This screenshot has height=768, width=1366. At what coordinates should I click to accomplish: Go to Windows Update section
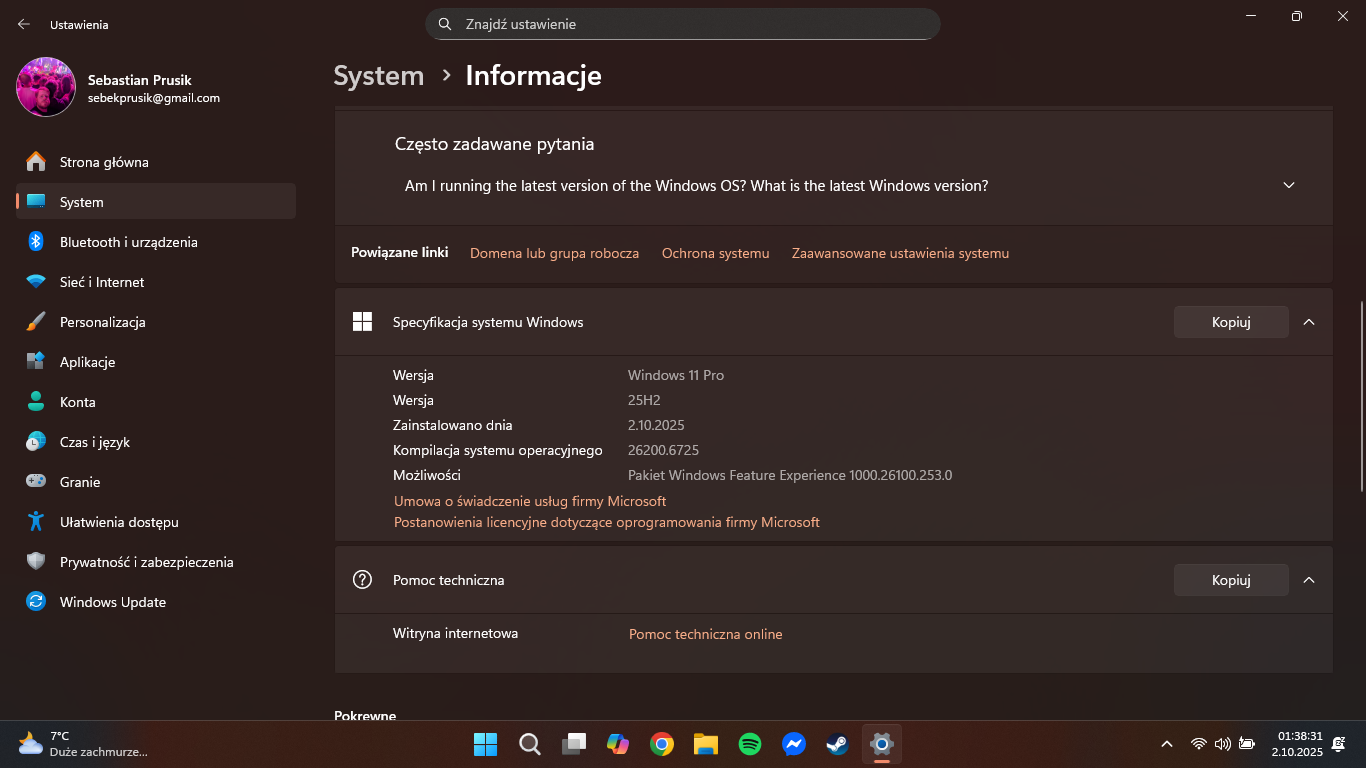click(112, 602)
